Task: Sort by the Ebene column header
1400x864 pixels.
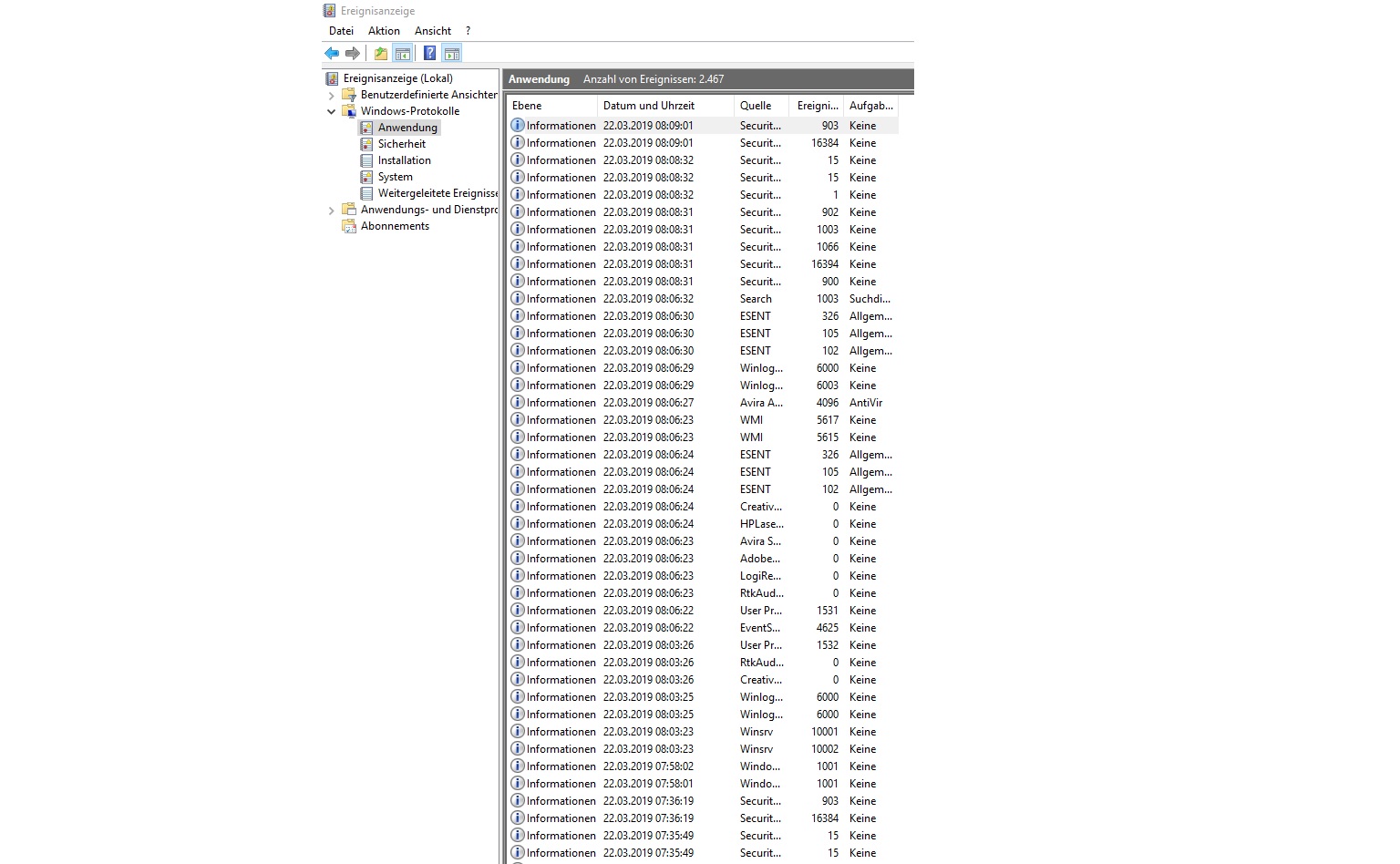Action: point(551,106)
